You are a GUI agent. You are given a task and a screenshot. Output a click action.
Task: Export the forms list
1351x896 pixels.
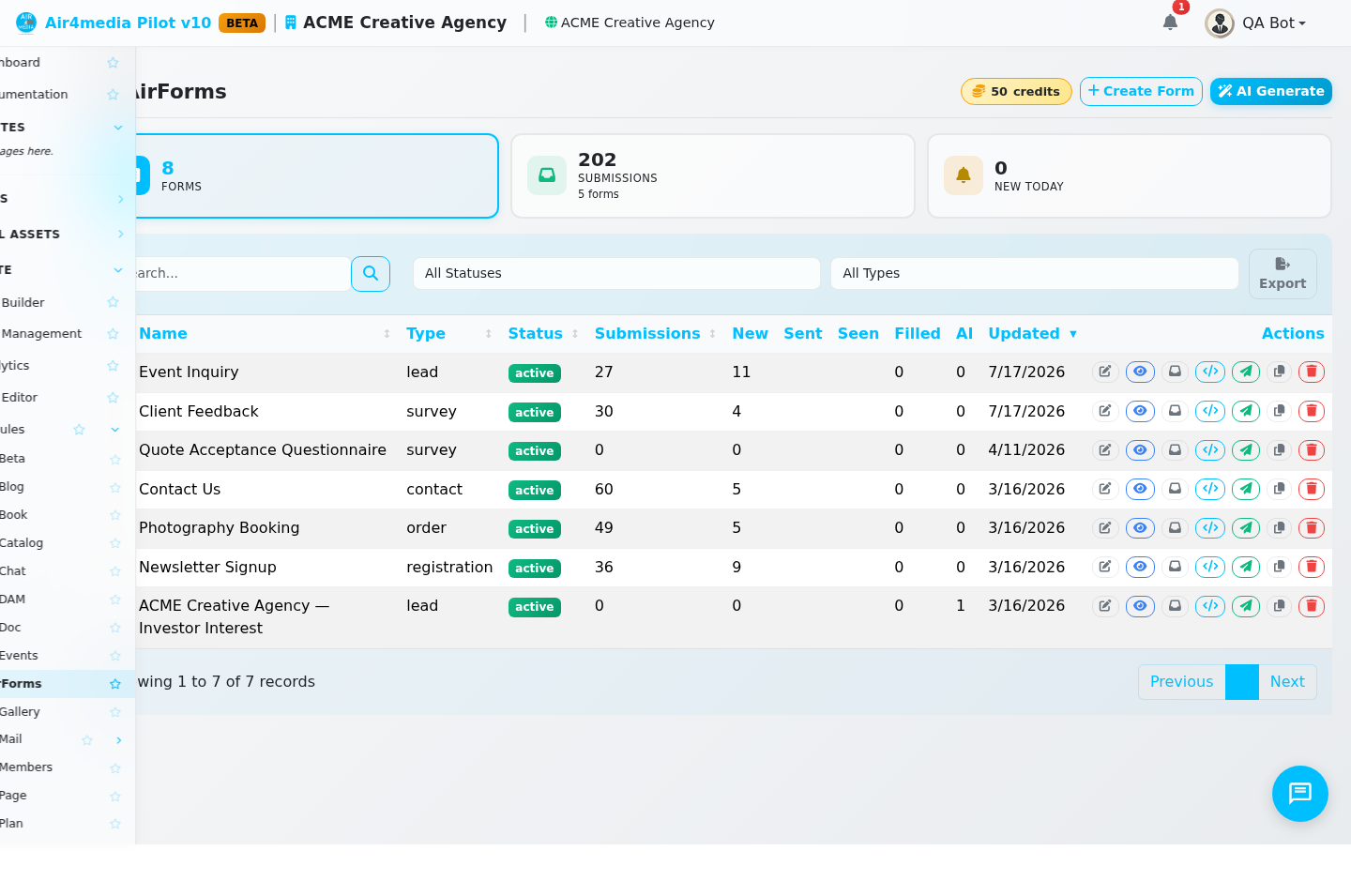coord(1283,274)
